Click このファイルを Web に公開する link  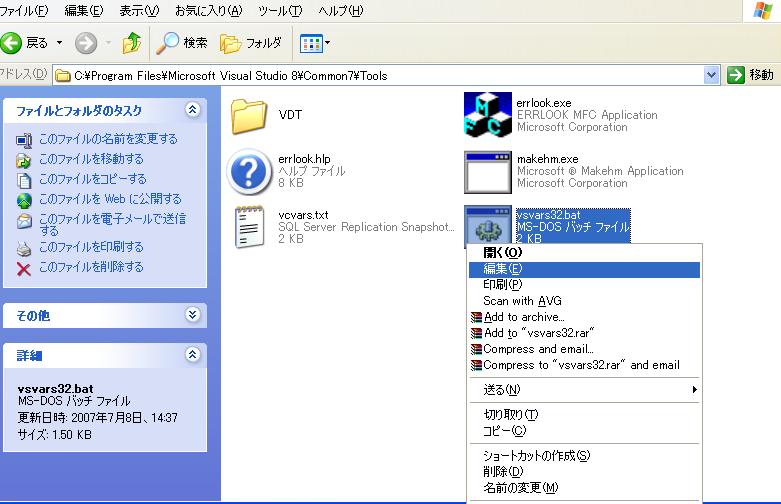click(110, 199)
